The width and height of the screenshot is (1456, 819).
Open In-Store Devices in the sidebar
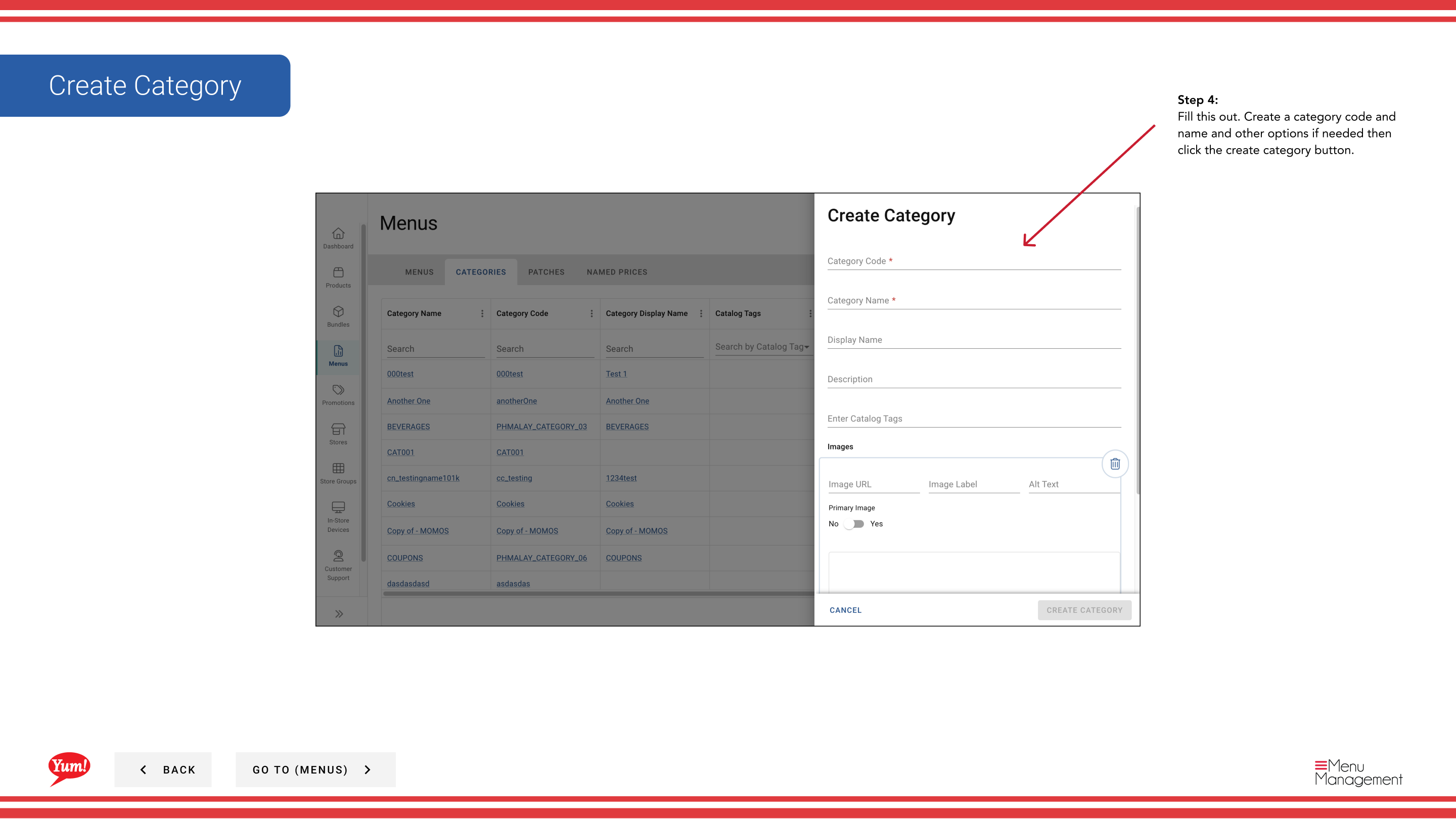pos(338,517)
